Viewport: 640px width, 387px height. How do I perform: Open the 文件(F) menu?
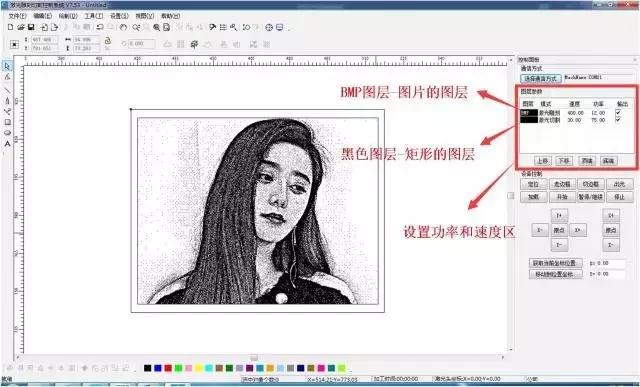(18, 16)
